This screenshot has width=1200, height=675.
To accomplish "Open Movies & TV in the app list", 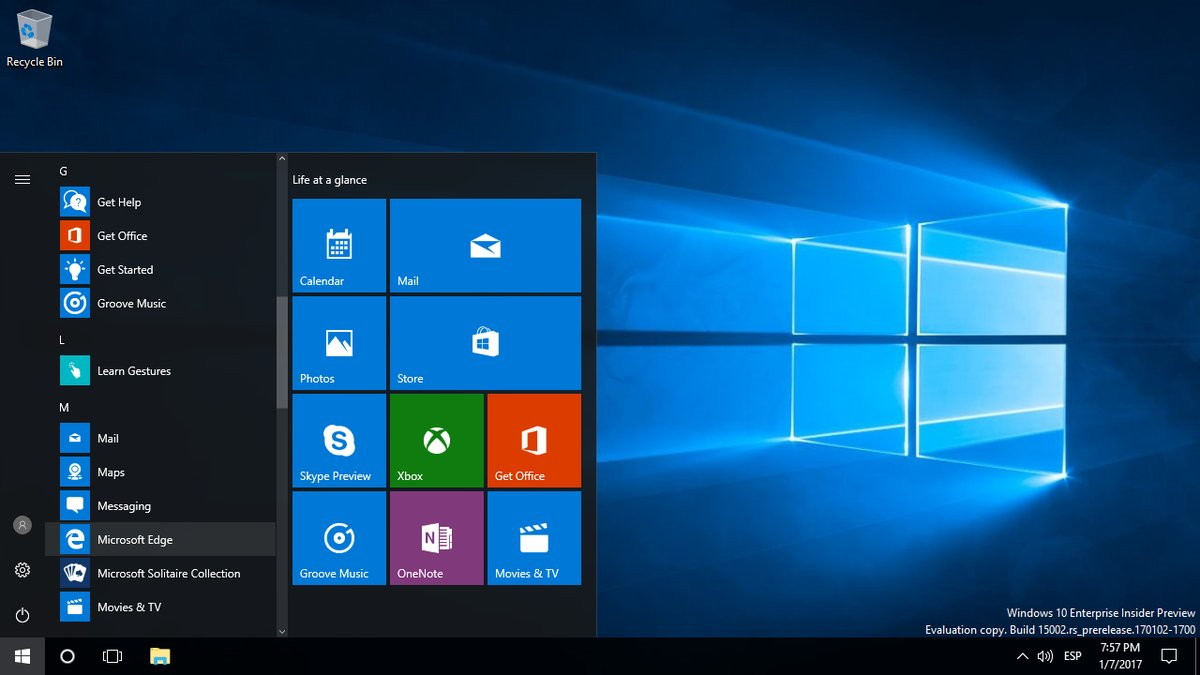I will coord(160,607).
